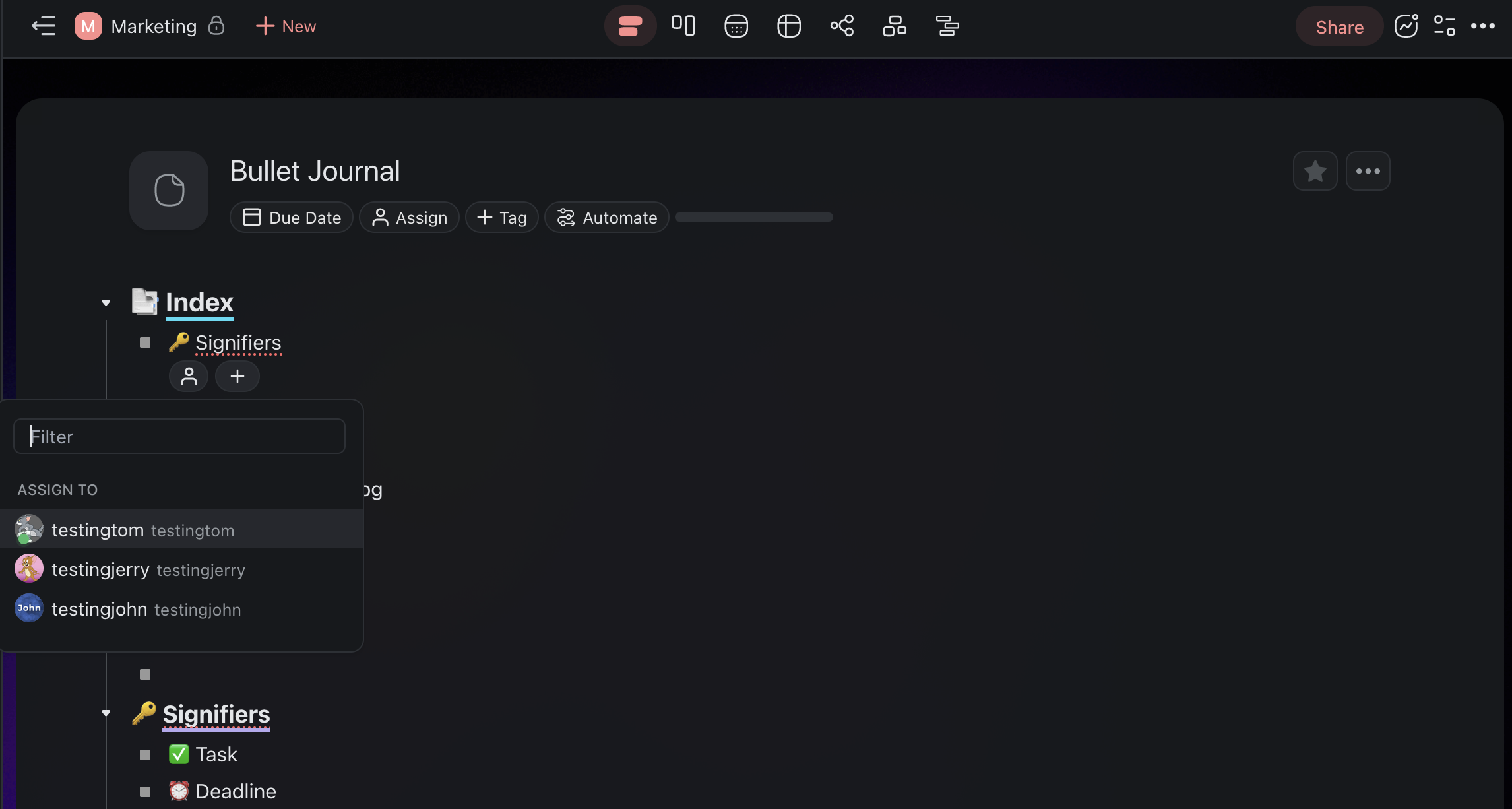
Task: Click the Share button
Action: (x=1339, y=26)
